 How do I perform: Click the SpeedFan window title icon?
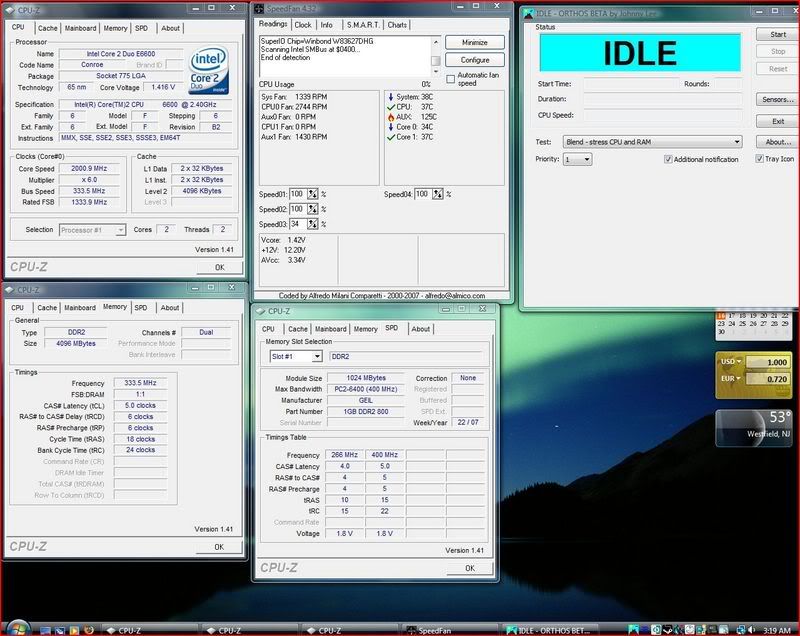pyautogui.click(x=258, y=8)
